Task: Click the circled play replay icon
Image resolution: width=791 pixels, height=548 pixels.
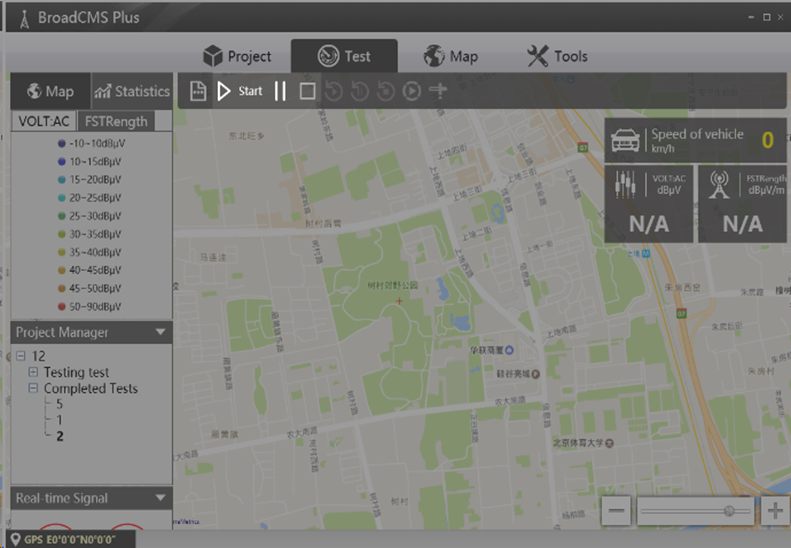Action: pyautogui.click(x=412, y=91)
